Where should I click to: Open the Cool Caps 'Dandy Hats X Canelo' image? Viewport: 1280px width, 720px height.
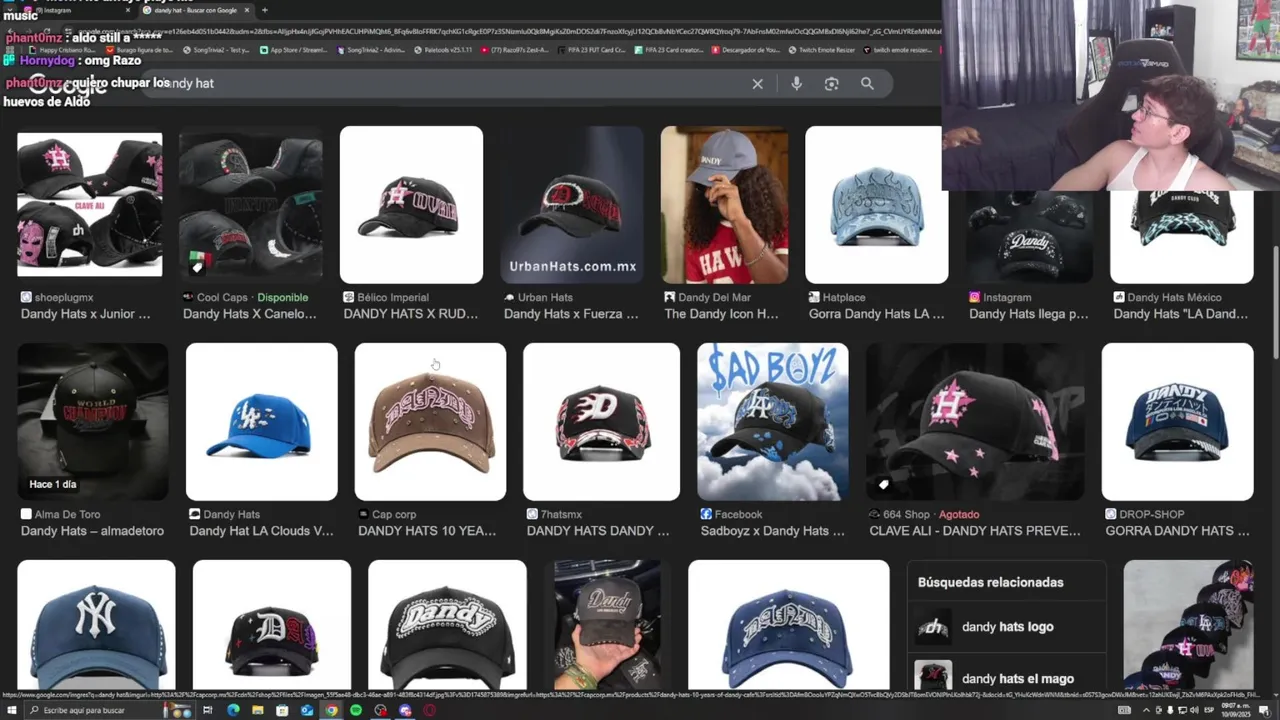[251, 204]
